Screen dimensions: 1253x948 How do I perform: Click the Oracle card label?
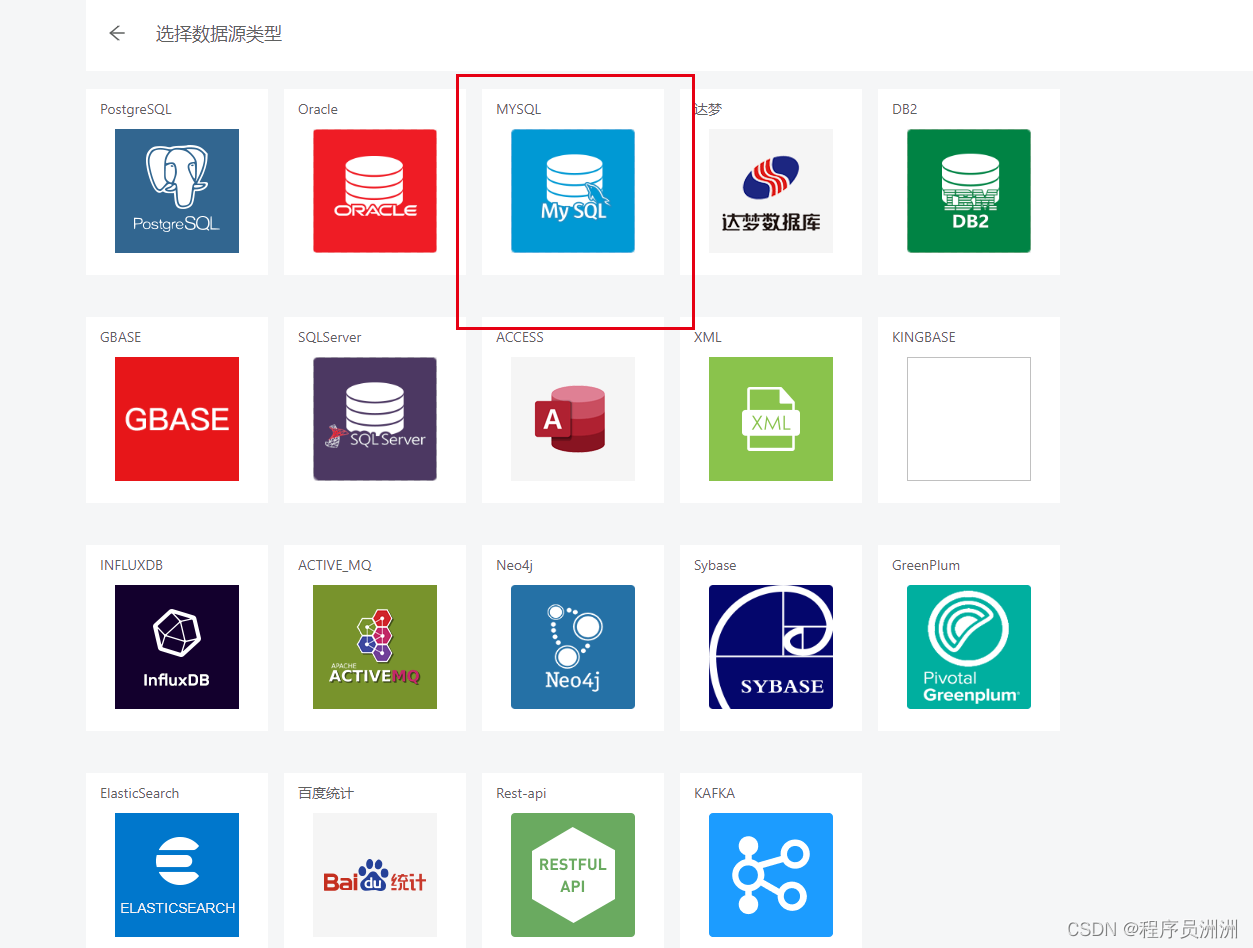318,109
